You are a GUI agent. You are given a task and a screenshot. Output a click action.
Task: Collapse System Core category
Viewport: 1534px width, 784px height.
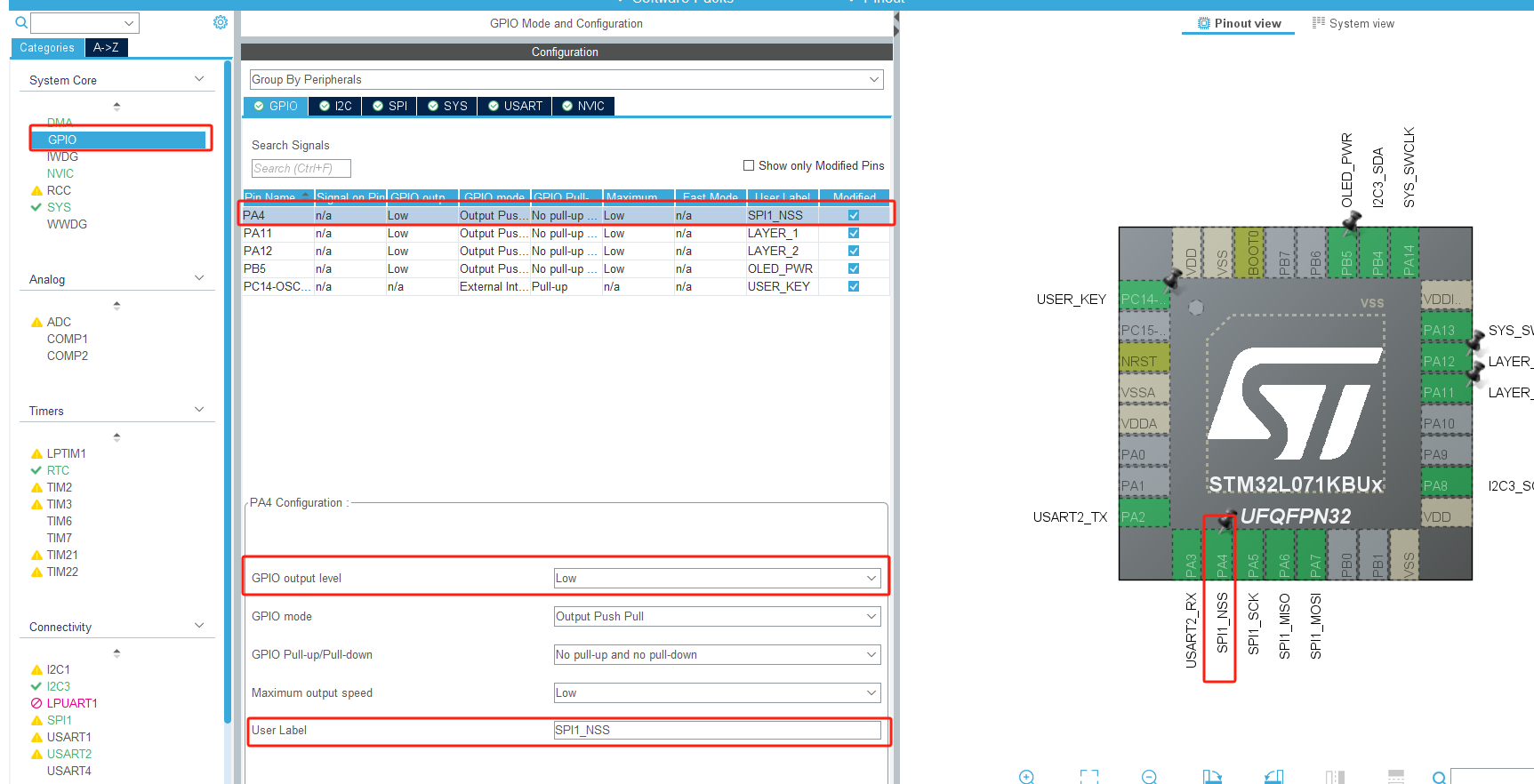click(x=199, y=79)
